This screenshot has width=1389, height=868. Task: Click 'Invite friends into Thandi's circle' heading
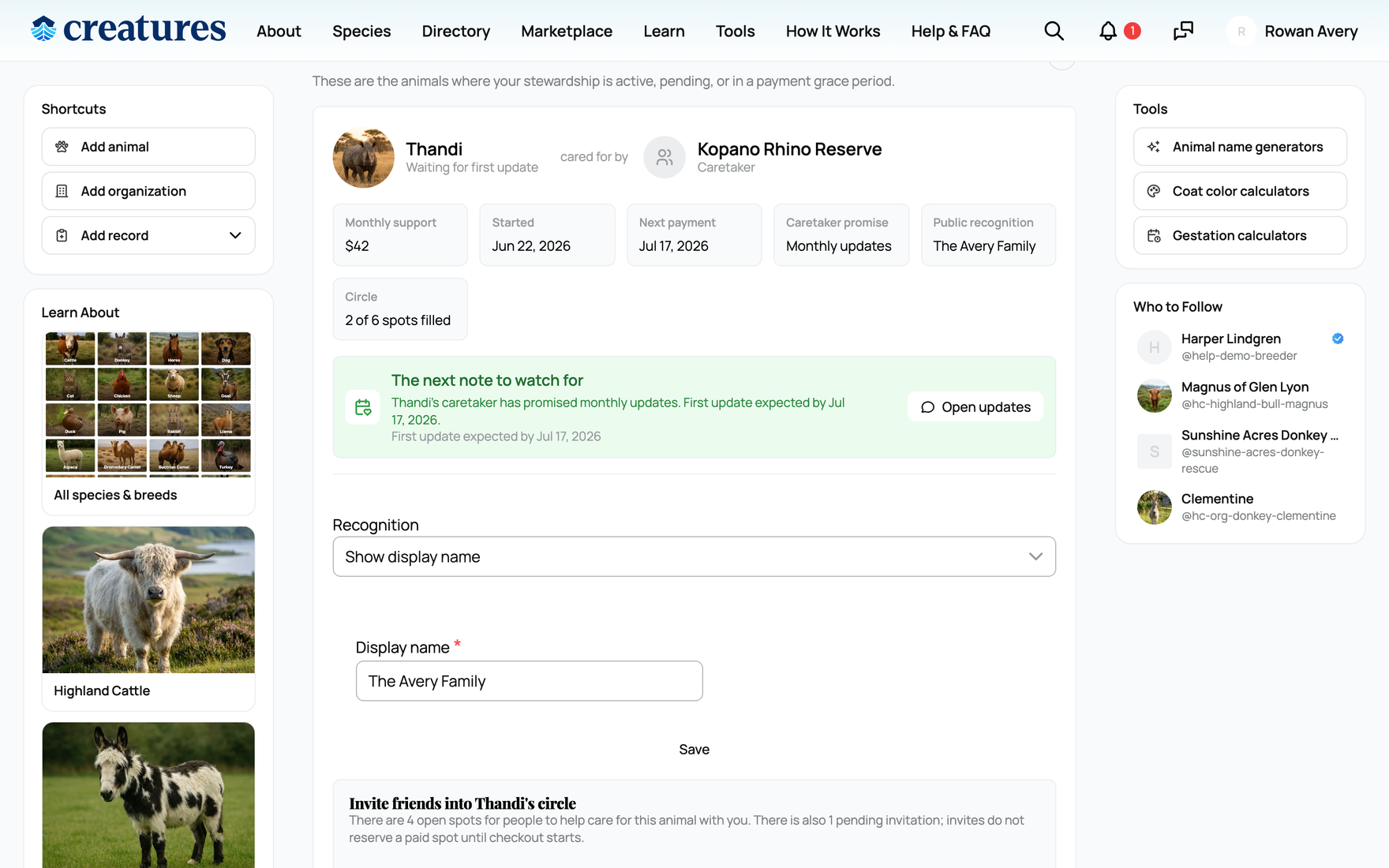[x=462, y=803]
